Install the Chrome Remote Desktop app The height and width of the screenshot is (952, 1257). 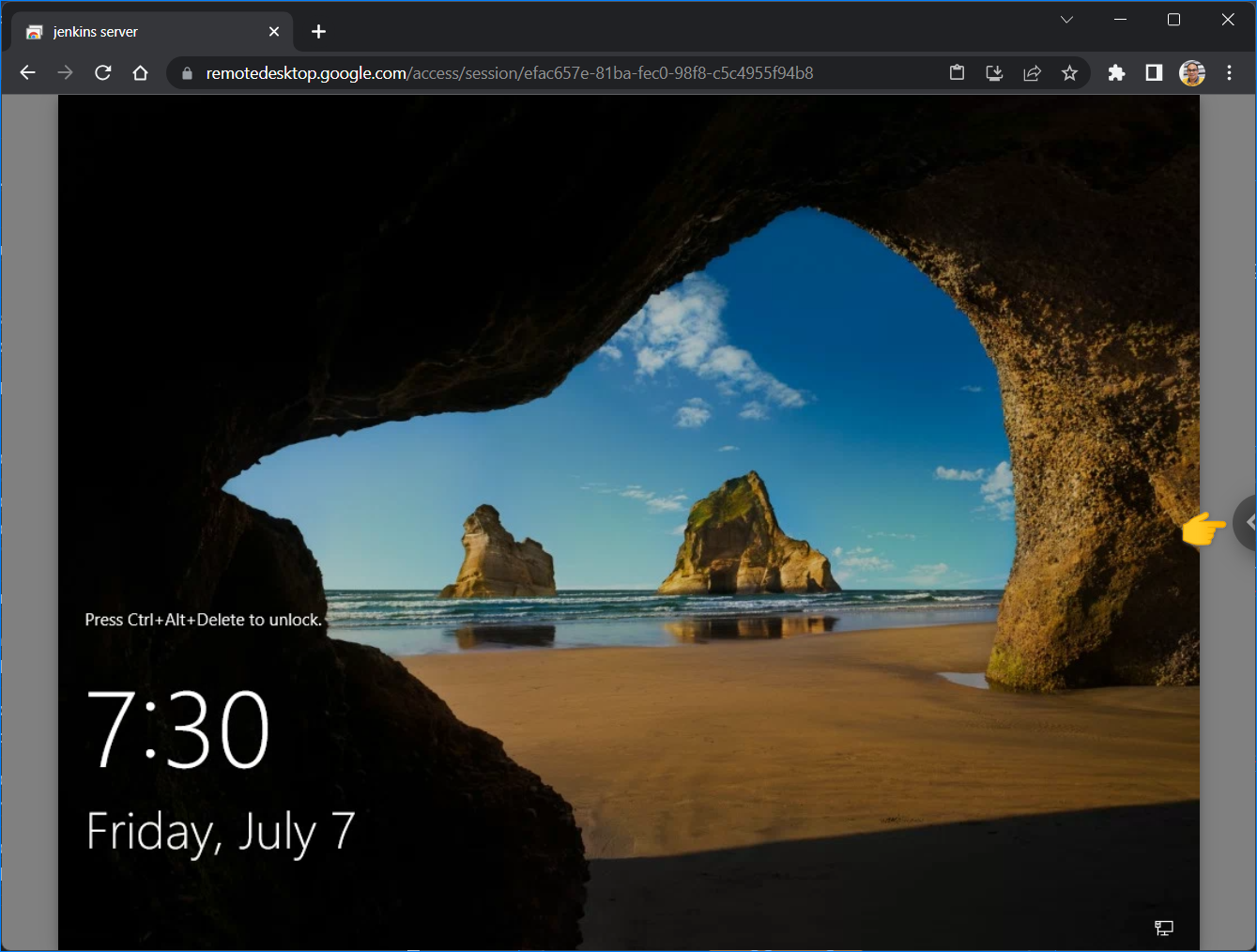click(994, 73)
